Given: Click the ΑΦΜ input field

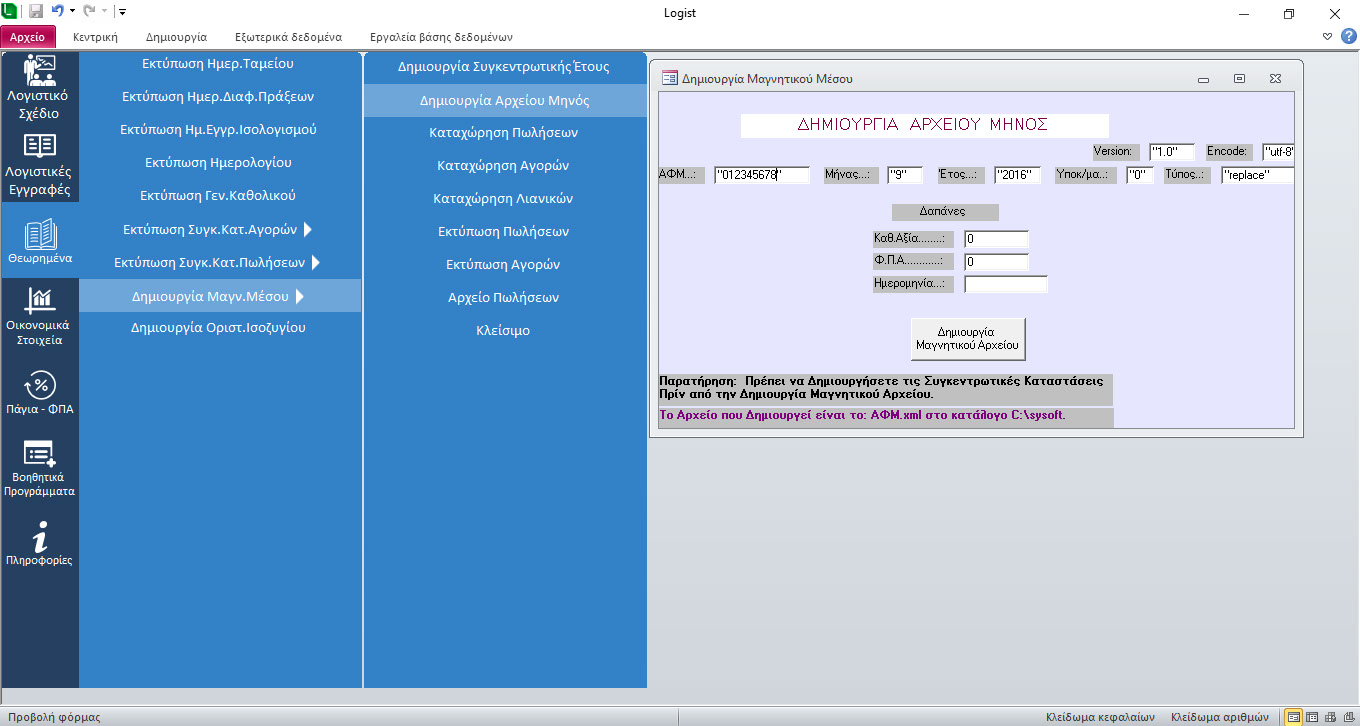Looking at the screenshot, I should coord(761,175).
